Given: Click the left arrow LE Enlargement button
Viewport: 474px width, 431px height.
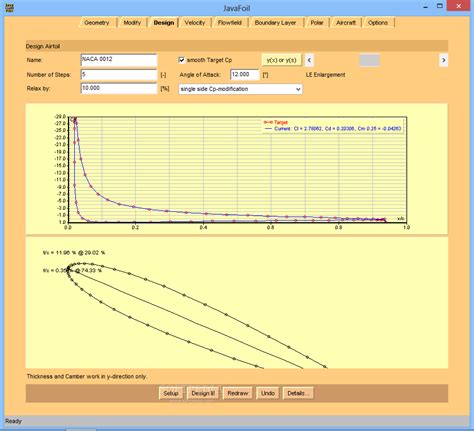Looking at the screenshot, I should (x=309, y=60).
